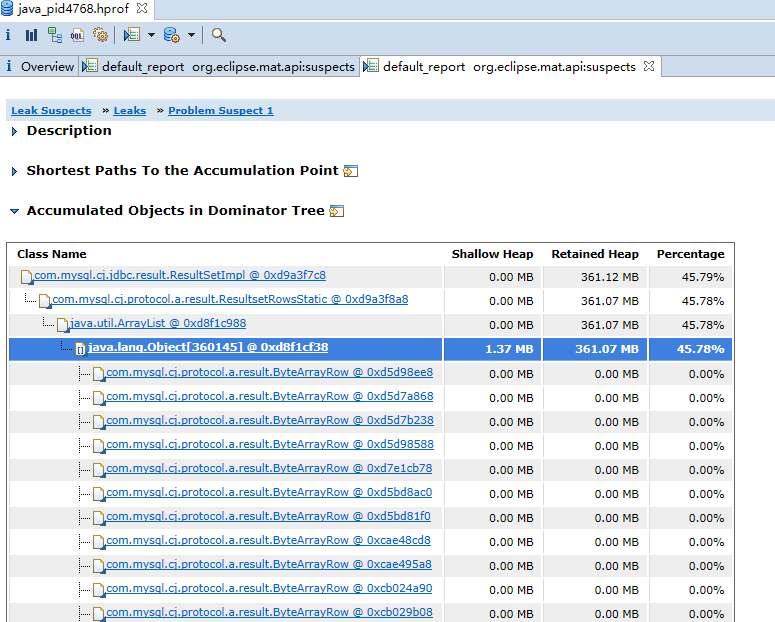775x622 pixels.
Task: Open ByteArrayRow @ 0xcae48cd8 link
Action: [x=268, y=540]
